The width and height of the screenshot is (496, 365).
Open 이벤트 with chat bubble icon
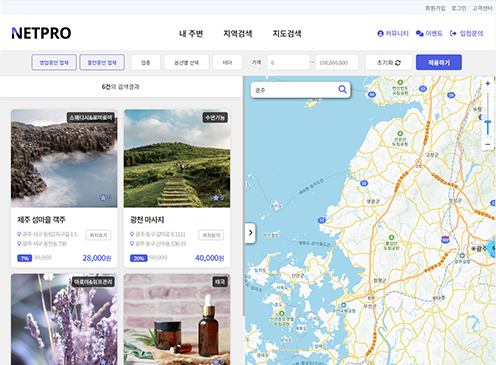tap(419, 33)
